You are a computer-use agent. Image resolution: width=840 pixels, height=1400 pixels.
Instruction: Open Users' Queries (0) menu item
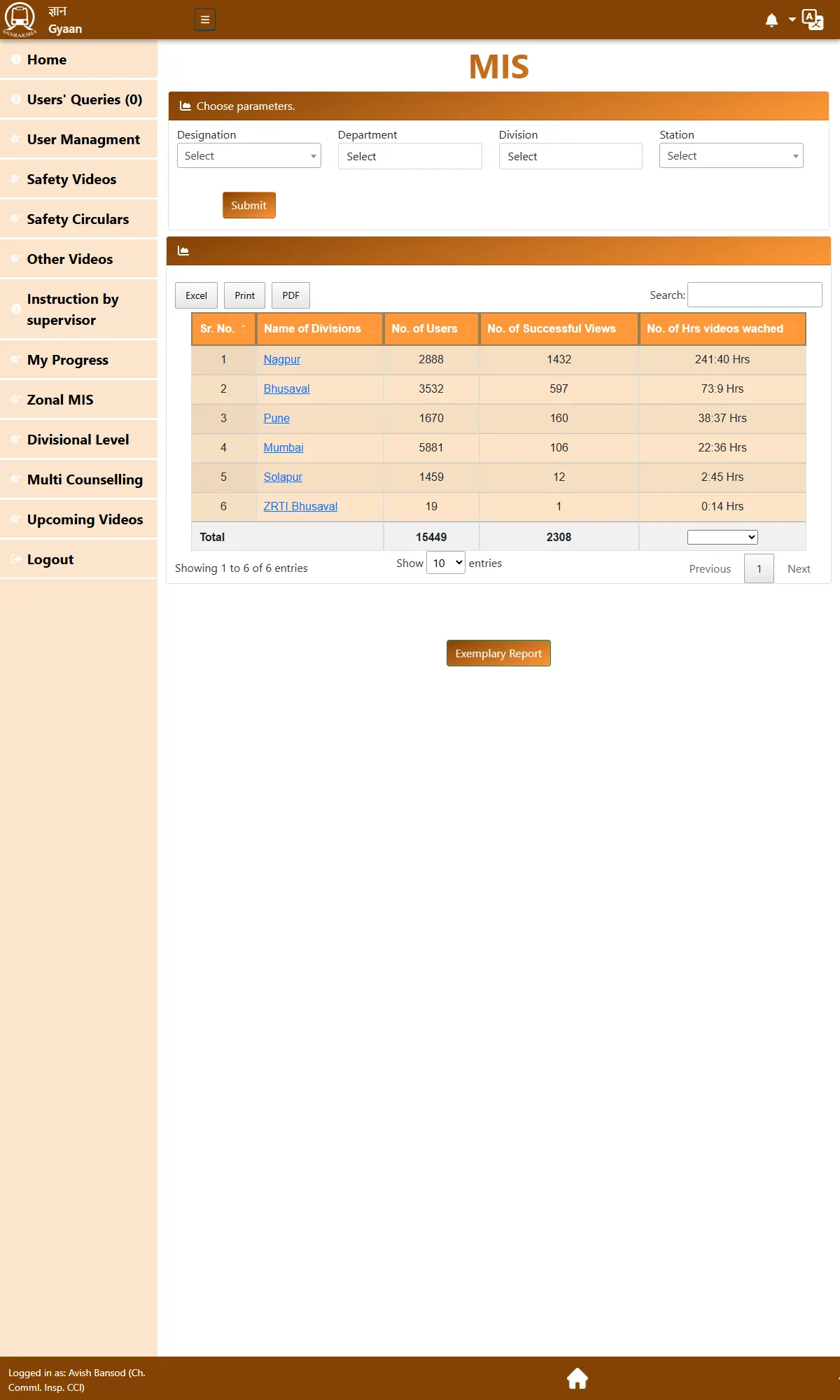coord(78,99)
